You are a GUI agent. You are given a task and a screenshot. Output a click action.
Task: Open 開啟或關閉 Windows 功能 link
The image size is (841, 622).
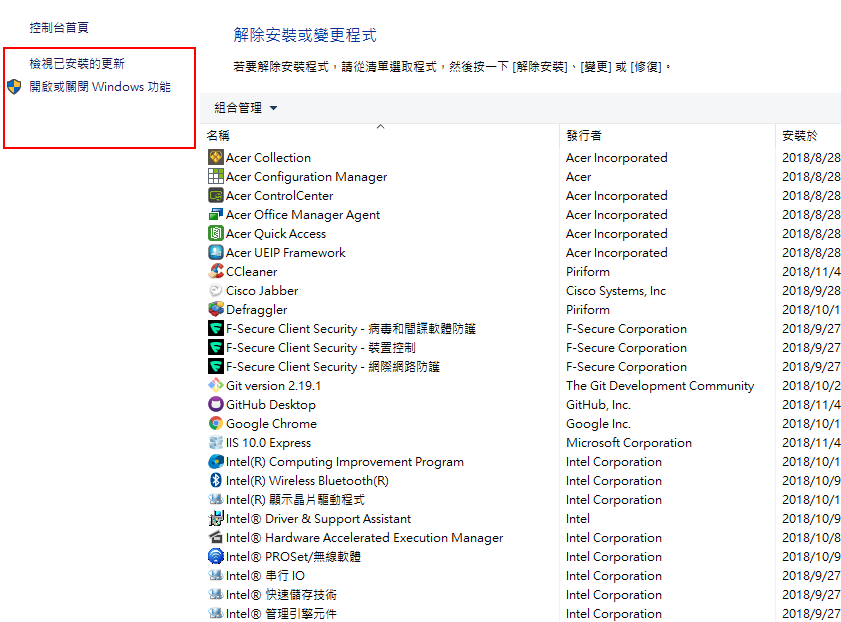coord(100,86)
